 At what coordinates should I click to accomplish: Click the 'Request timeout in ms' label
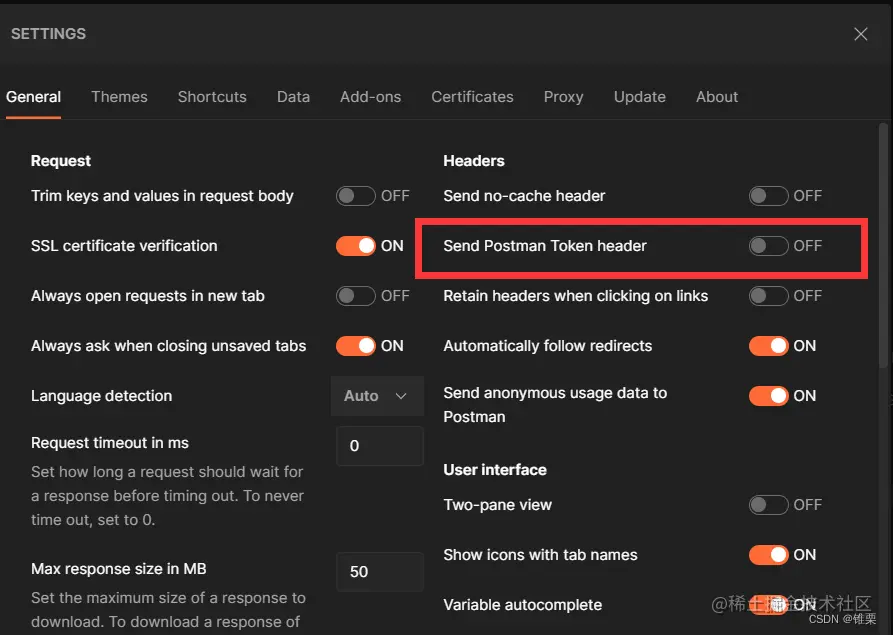[109, 443]
